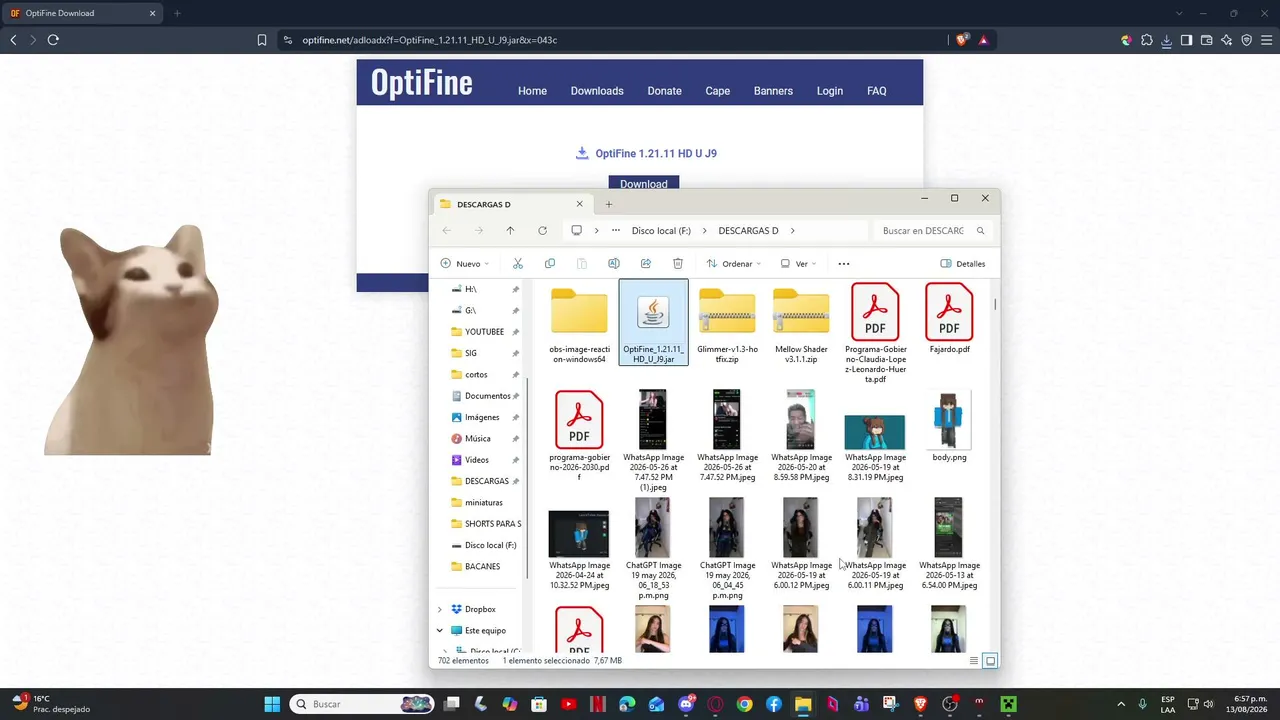Image resolution: width=1280 pixels, height=720 pixels.
Task: Click the Explorer file list vertical scrollbar
Action: (996, 303)
